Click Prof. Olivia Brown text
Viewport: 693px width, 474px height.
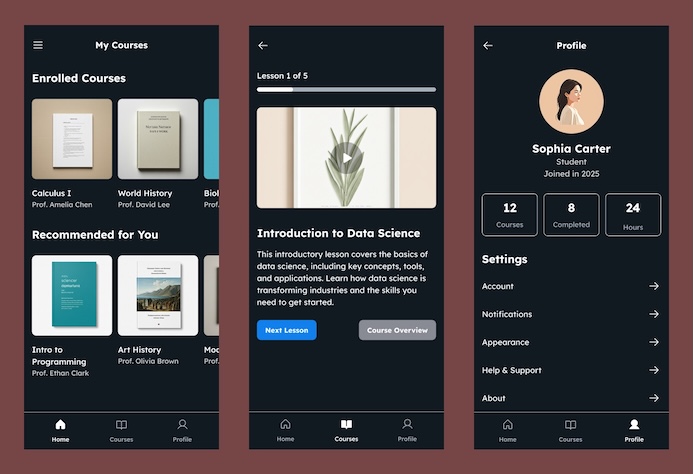[x=148, y=361]
